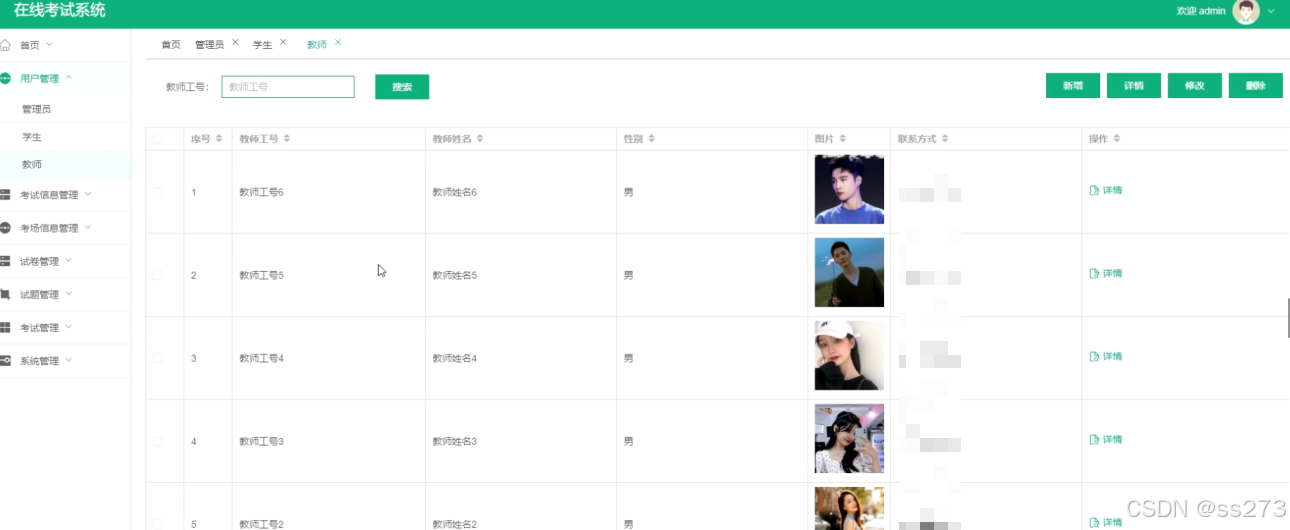This screenshot has width=1290, height=530.
Task: Expand the 考试管理 chevron
Action: pos(69,326)
